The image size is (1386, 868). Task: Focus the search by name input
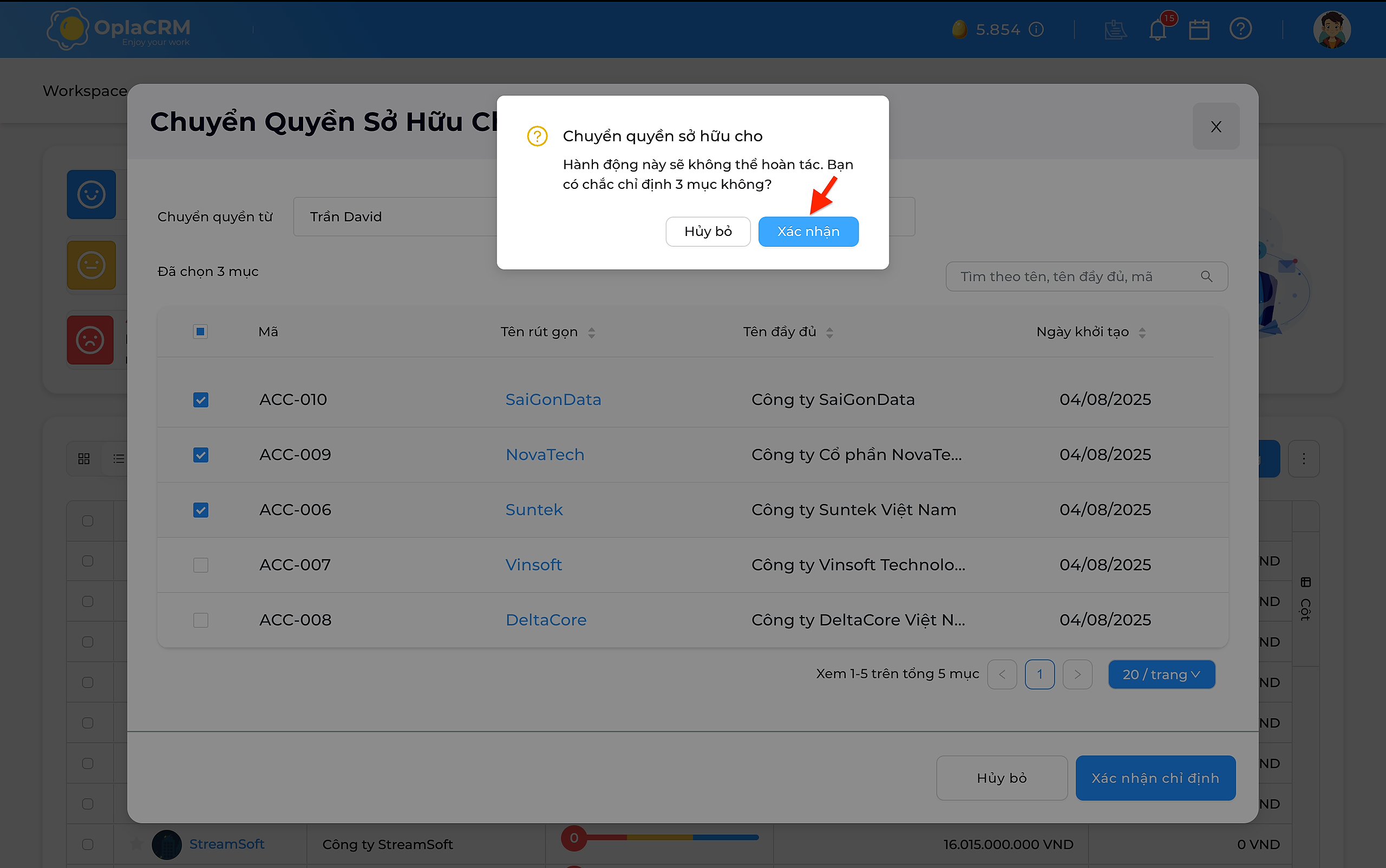[x=1086, y=277]
